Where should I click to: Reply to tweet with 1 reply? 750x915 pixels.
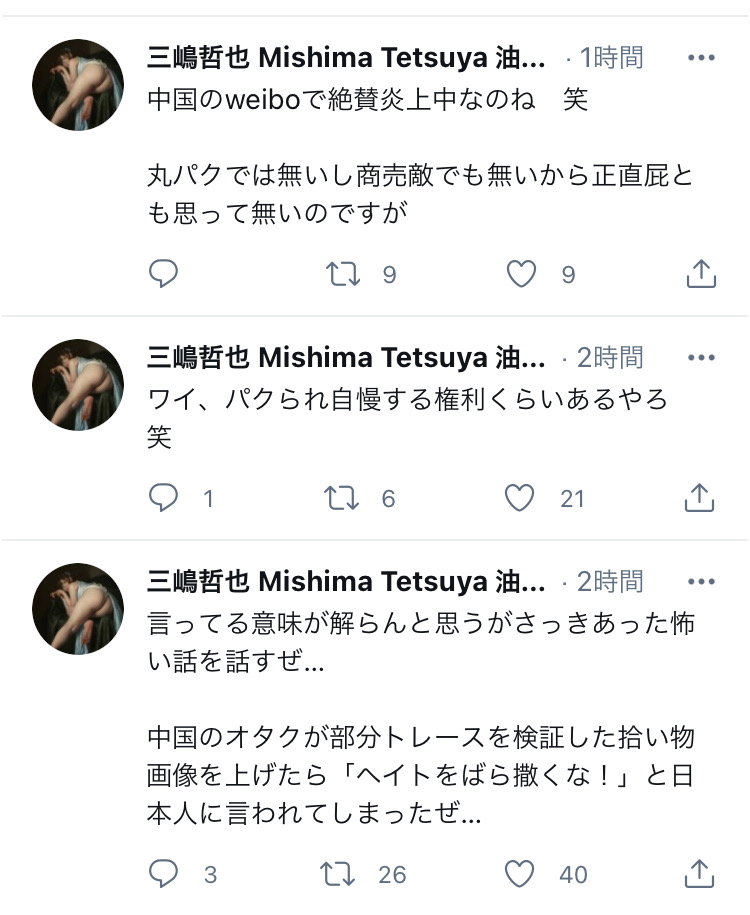[163, 498]
